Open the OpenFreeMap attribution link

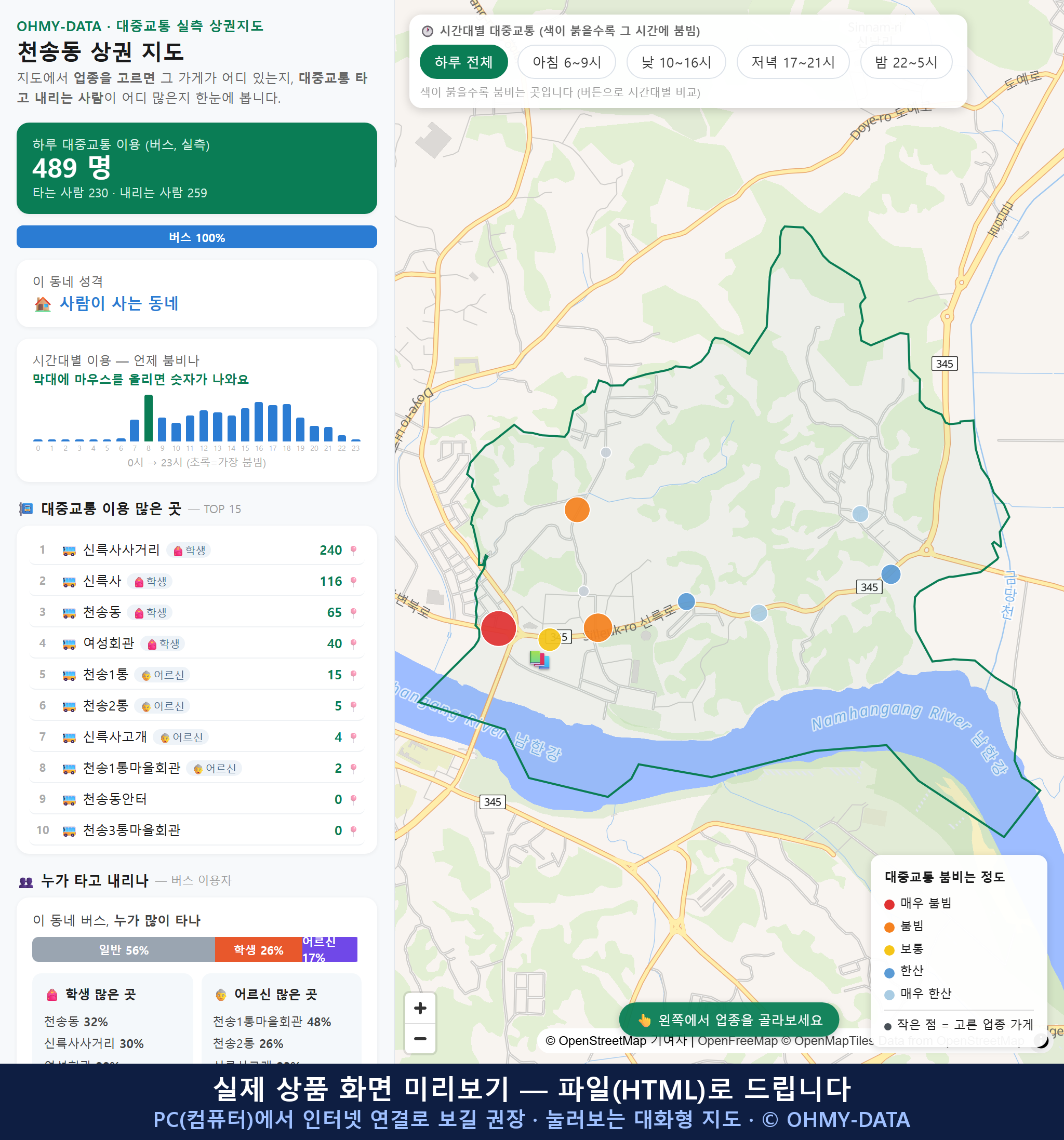click(738, 1041)
